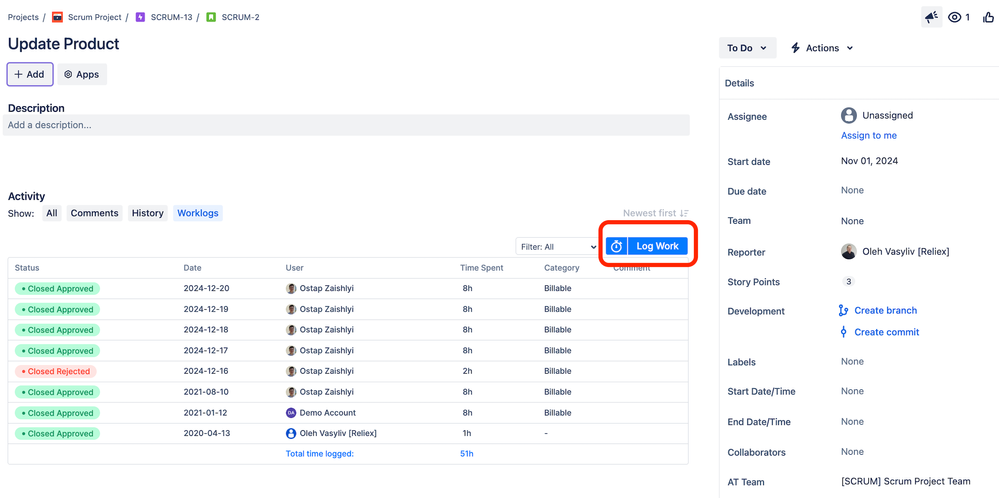The width and height of the screenshot is (999, 498).
Task: Click the purple SCRUM-13 epic icon
Action: tap(141, 17)
